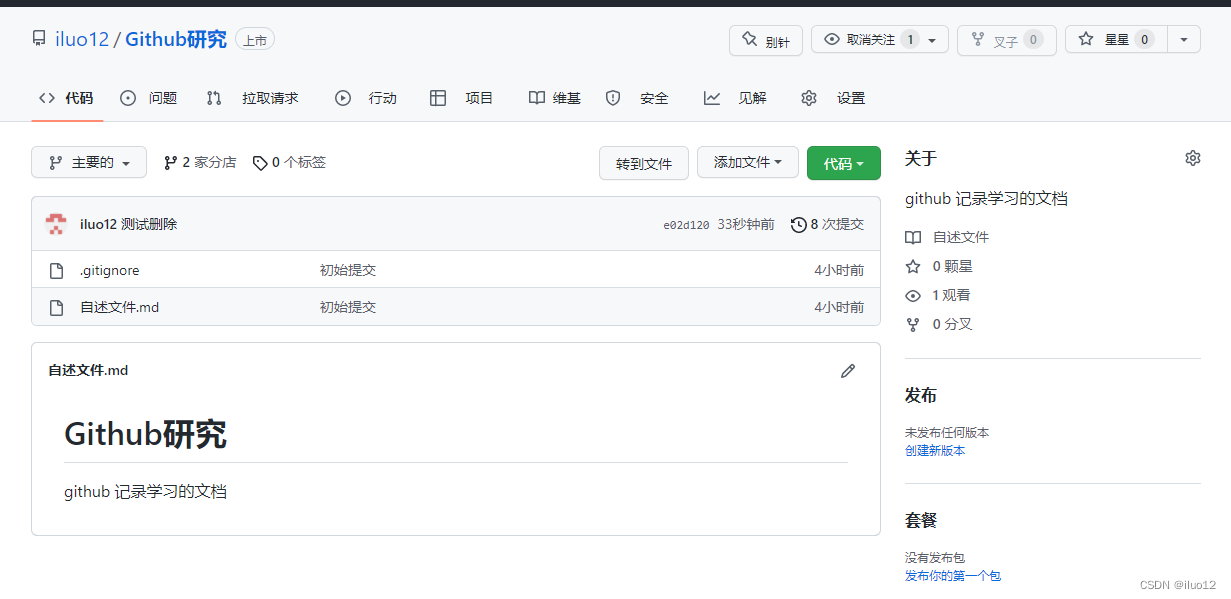Viewport: 1231px width, 599px height.
Task: Open the green 代码 clone dropdown
Action: pyautogui.click(x=844, y=163)
